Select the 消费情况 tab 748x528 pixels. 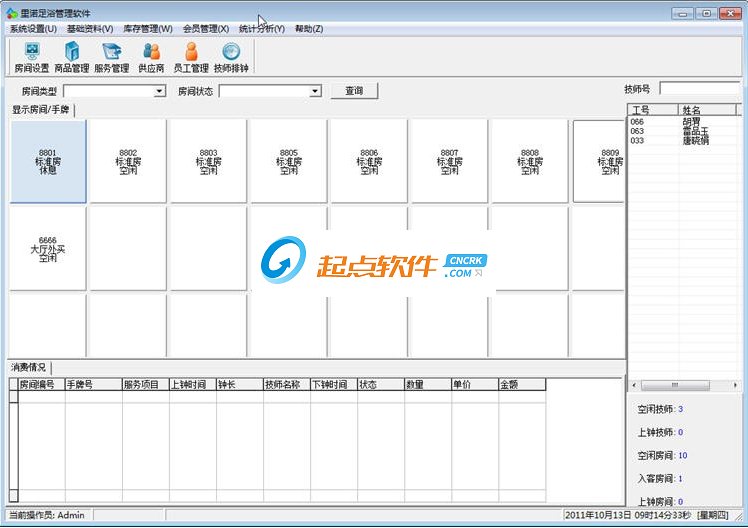pos(29,367)
